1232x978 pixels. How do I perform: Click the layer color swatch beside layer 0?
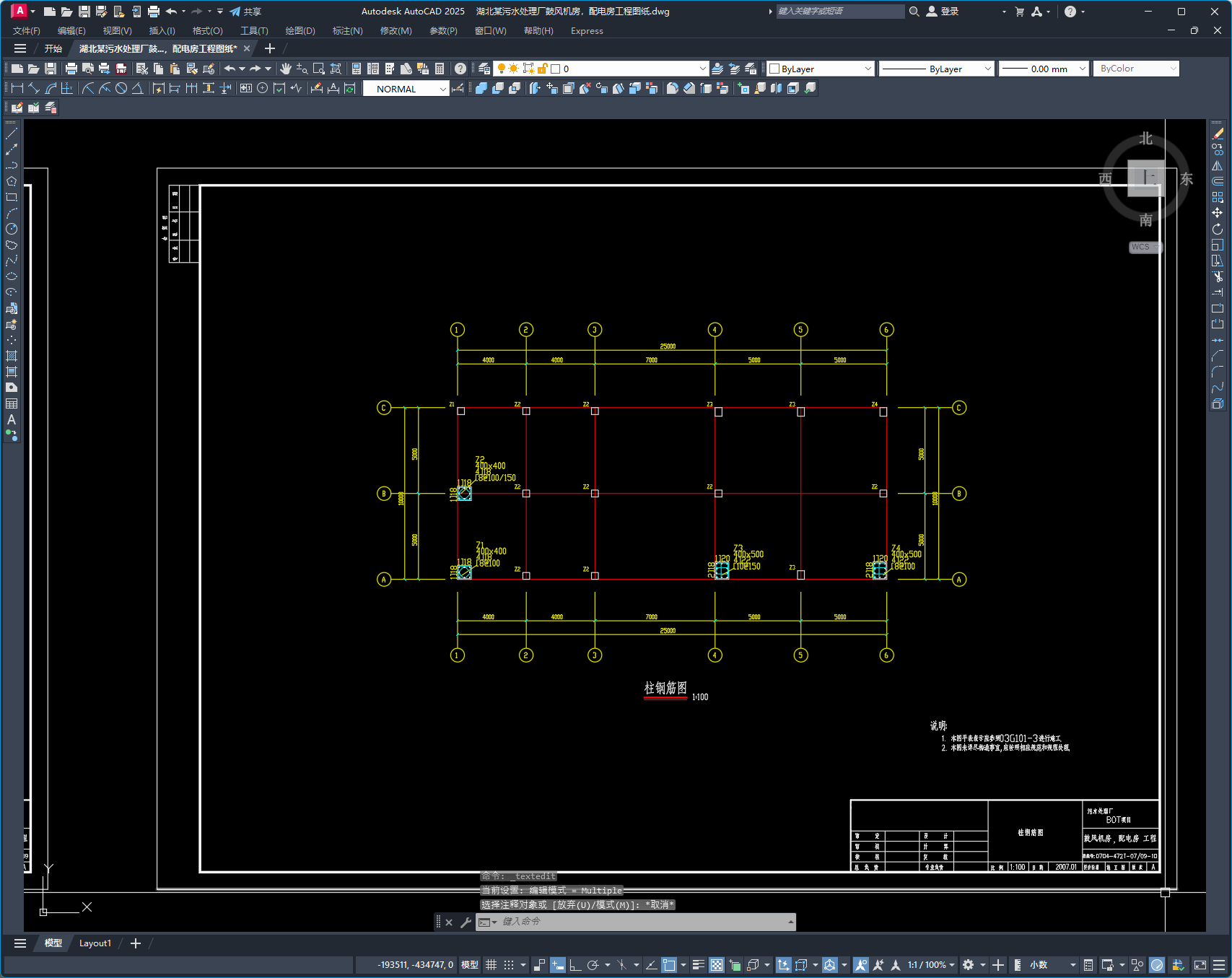click(555, 69)
